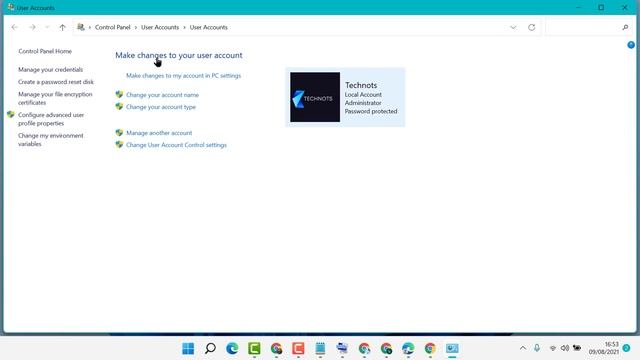Click the window title bar User Accounts icon
This screenshot has height=360, width=640.
(x=10, y=7)
